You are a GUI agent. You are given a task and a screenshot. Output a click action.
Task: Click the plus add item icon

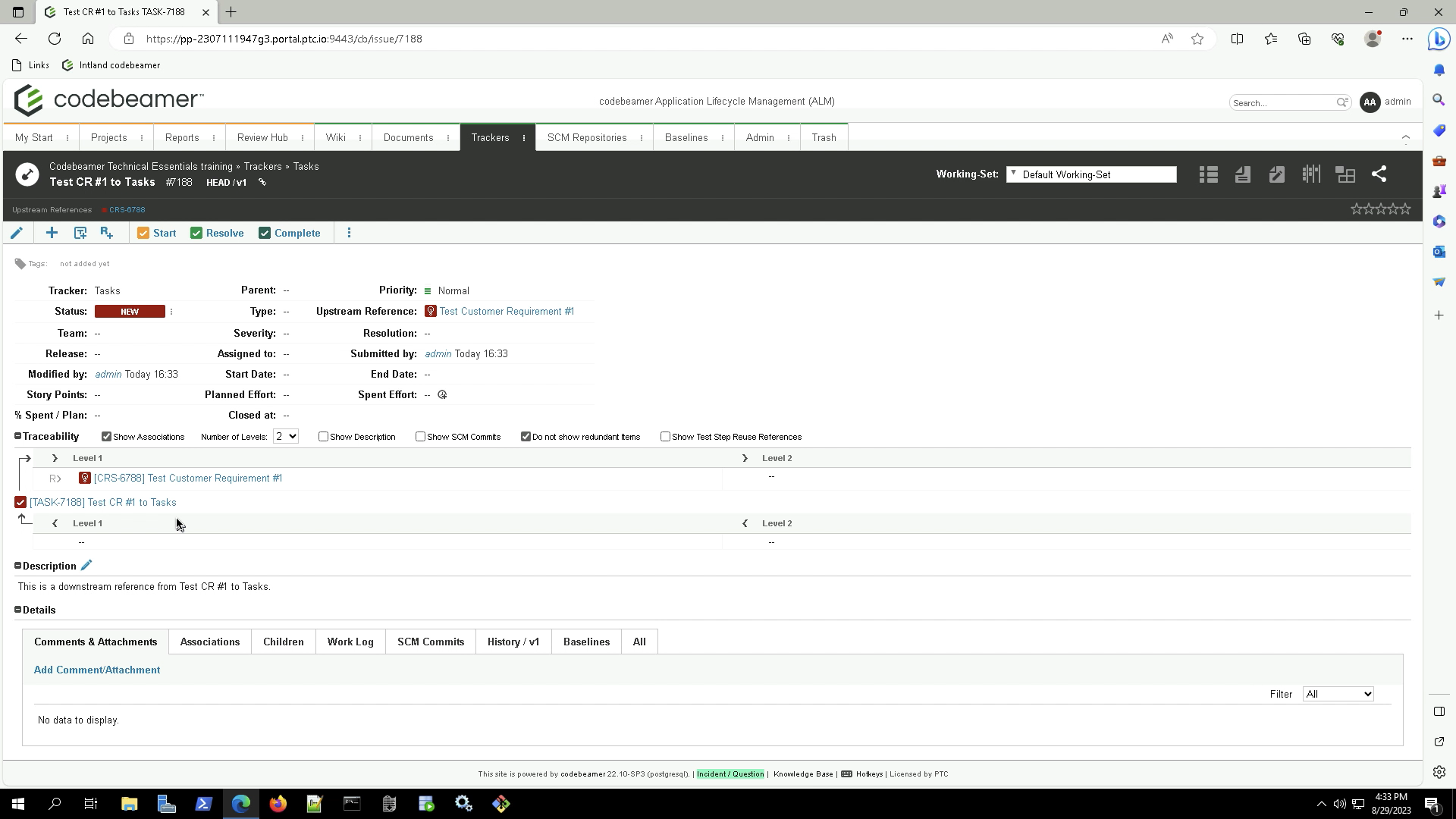pyautogui.click(x=52, y=233)
